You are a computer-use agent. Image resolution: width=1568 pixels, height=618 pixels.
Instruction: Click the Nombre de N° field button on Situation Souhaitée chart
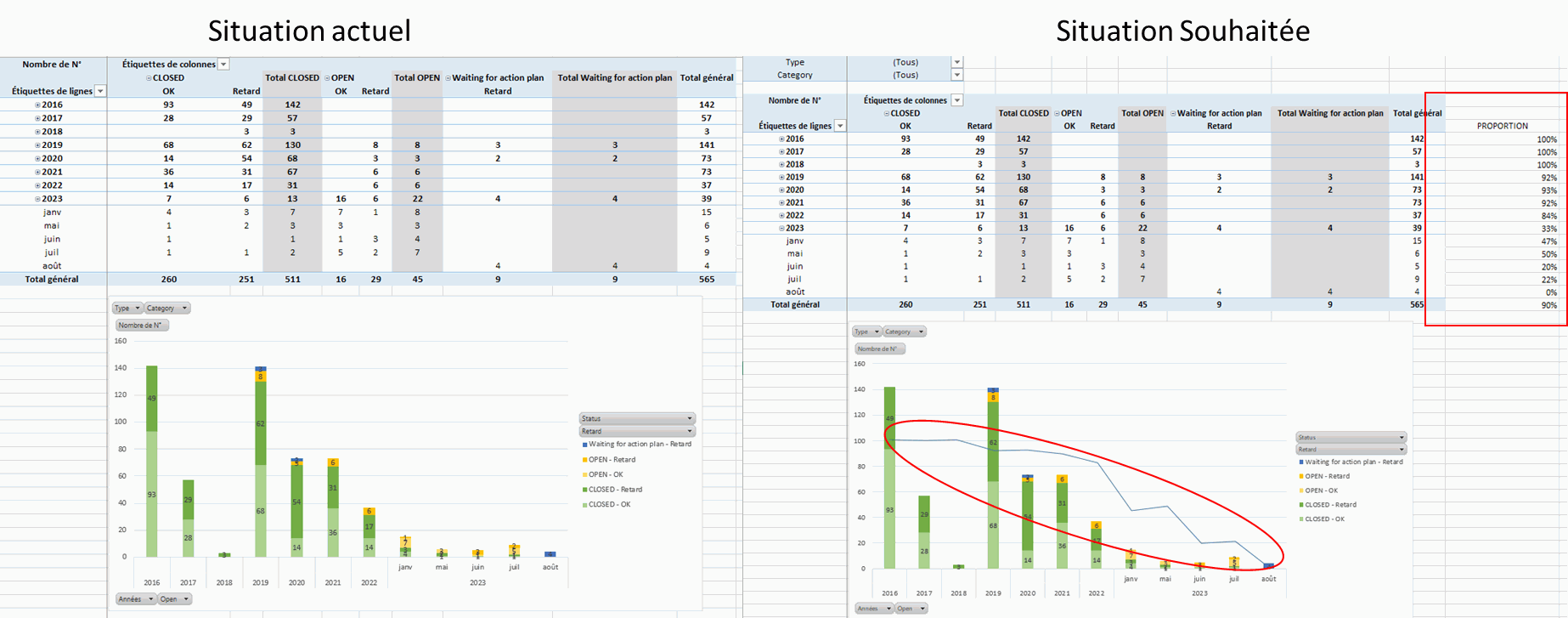pos(879,349)
